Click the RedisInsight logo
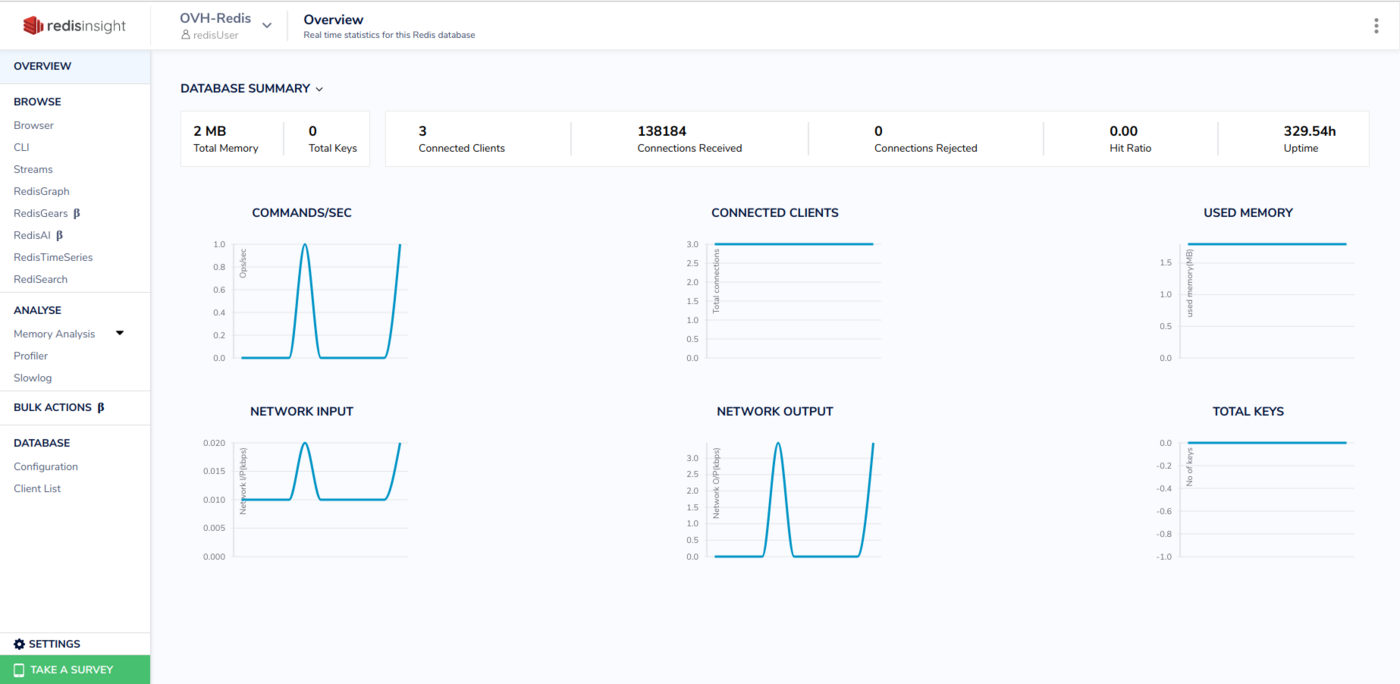1400x684 pixels. coord(74,26)
